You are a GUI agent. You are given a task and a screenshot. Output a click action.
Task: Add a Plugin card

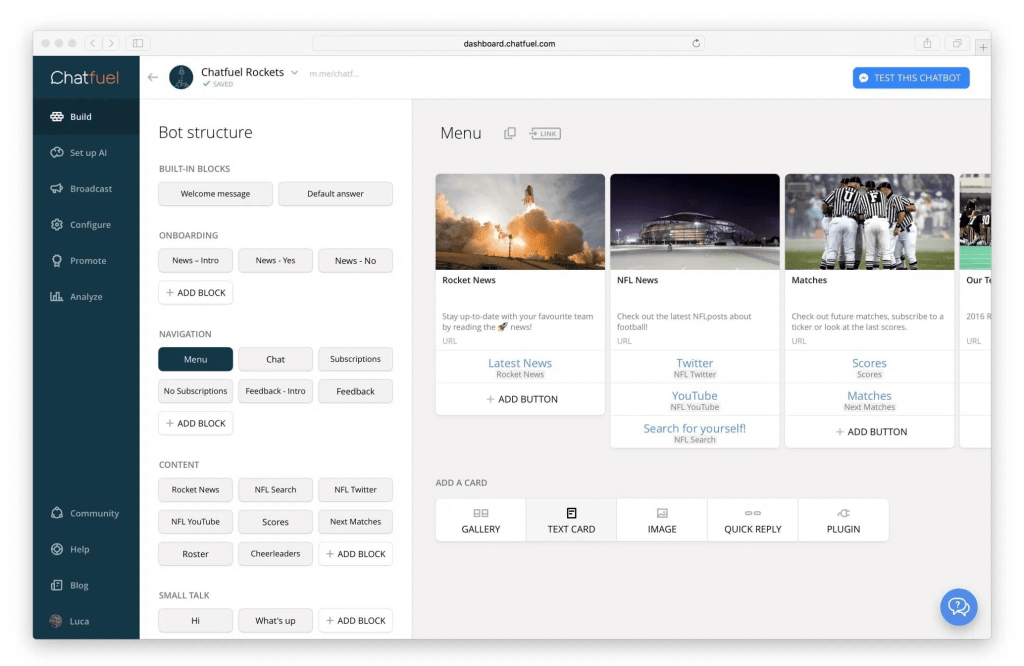coord(844,520)
